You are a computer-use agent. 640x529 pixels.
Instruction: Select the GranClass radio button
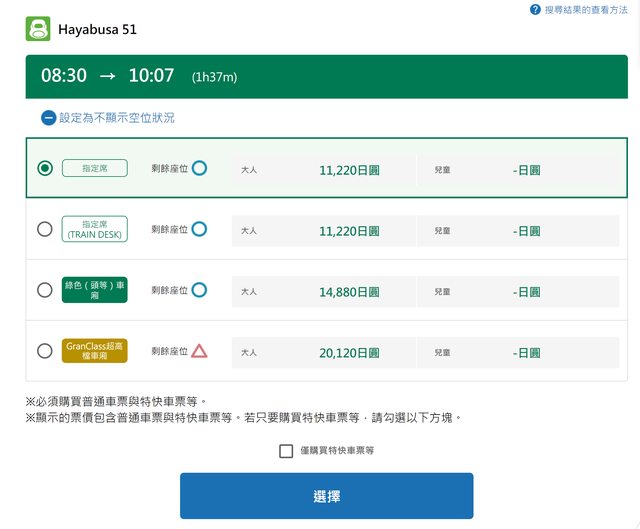[x=45, y=351]
